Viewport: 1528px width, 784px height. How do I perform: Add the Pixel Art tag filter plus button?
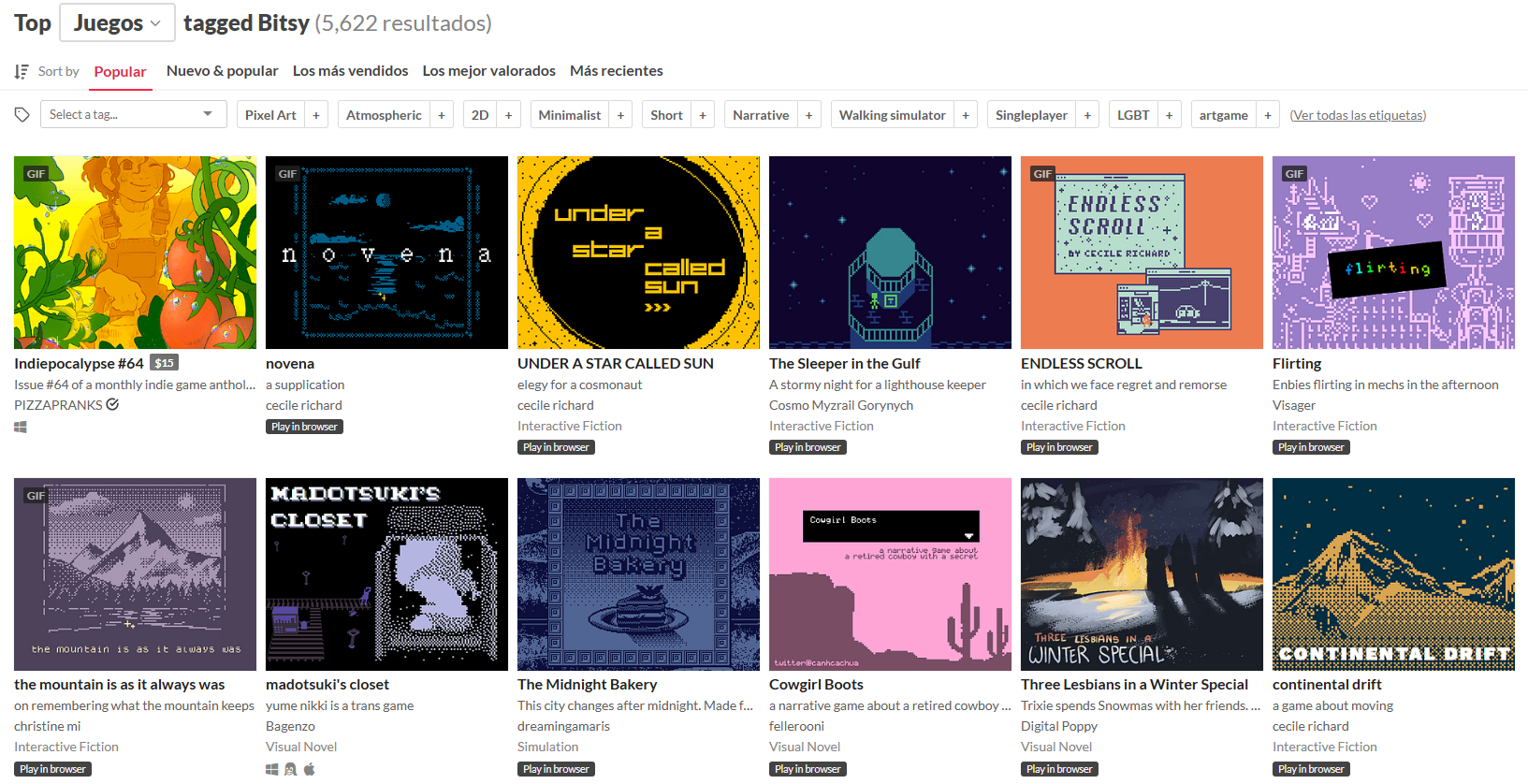(316, 115)
